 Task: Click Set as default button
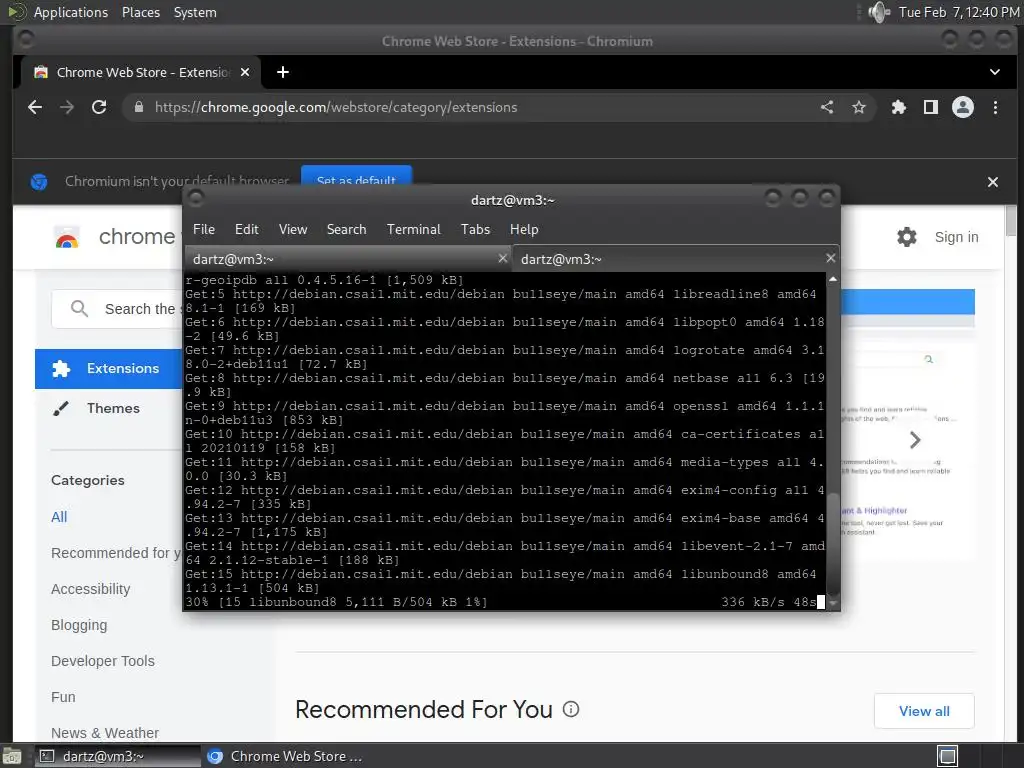pos(356,177)
